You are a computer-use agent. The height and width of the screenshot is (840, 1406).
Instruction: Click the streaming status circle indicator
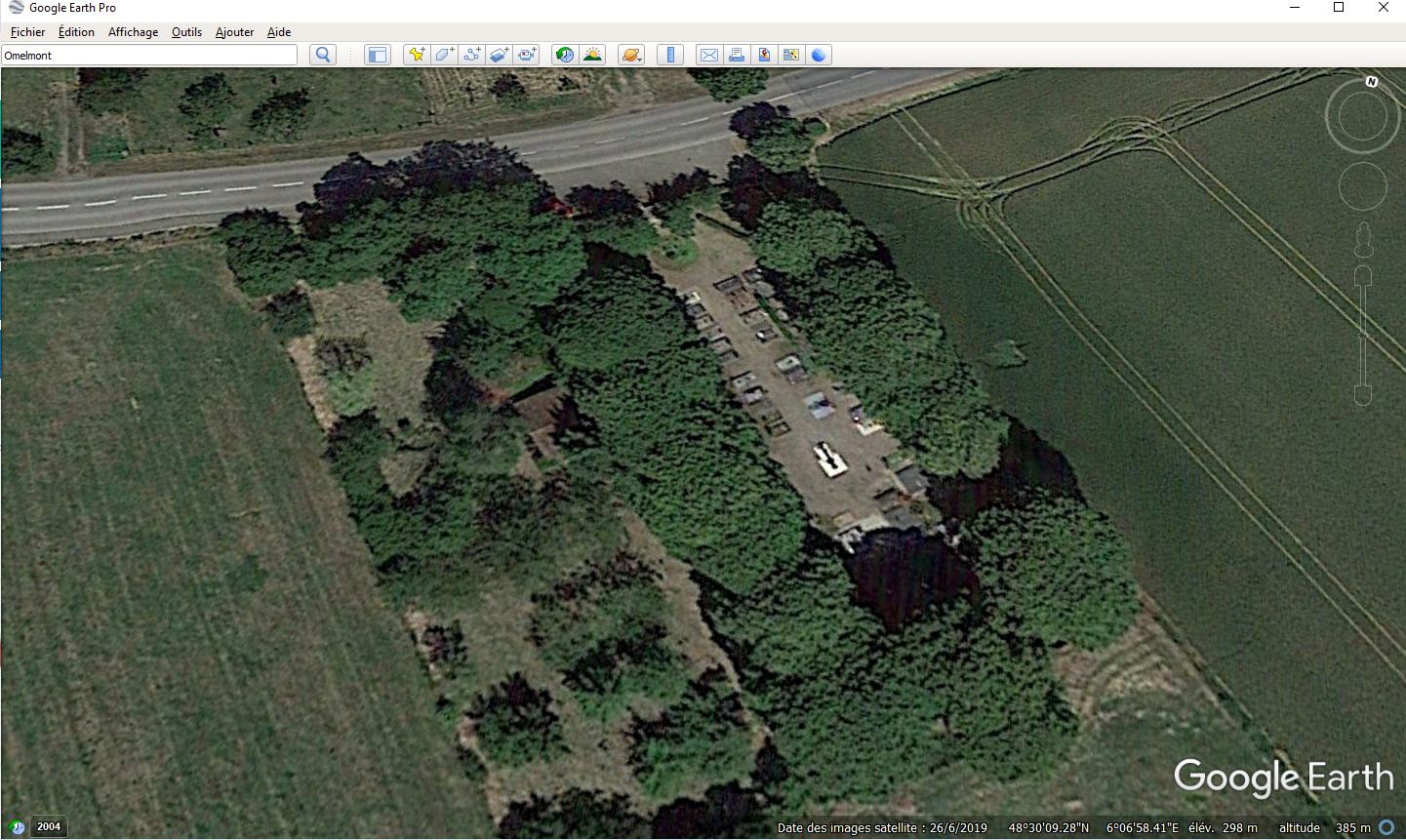tap(1387, 827)
